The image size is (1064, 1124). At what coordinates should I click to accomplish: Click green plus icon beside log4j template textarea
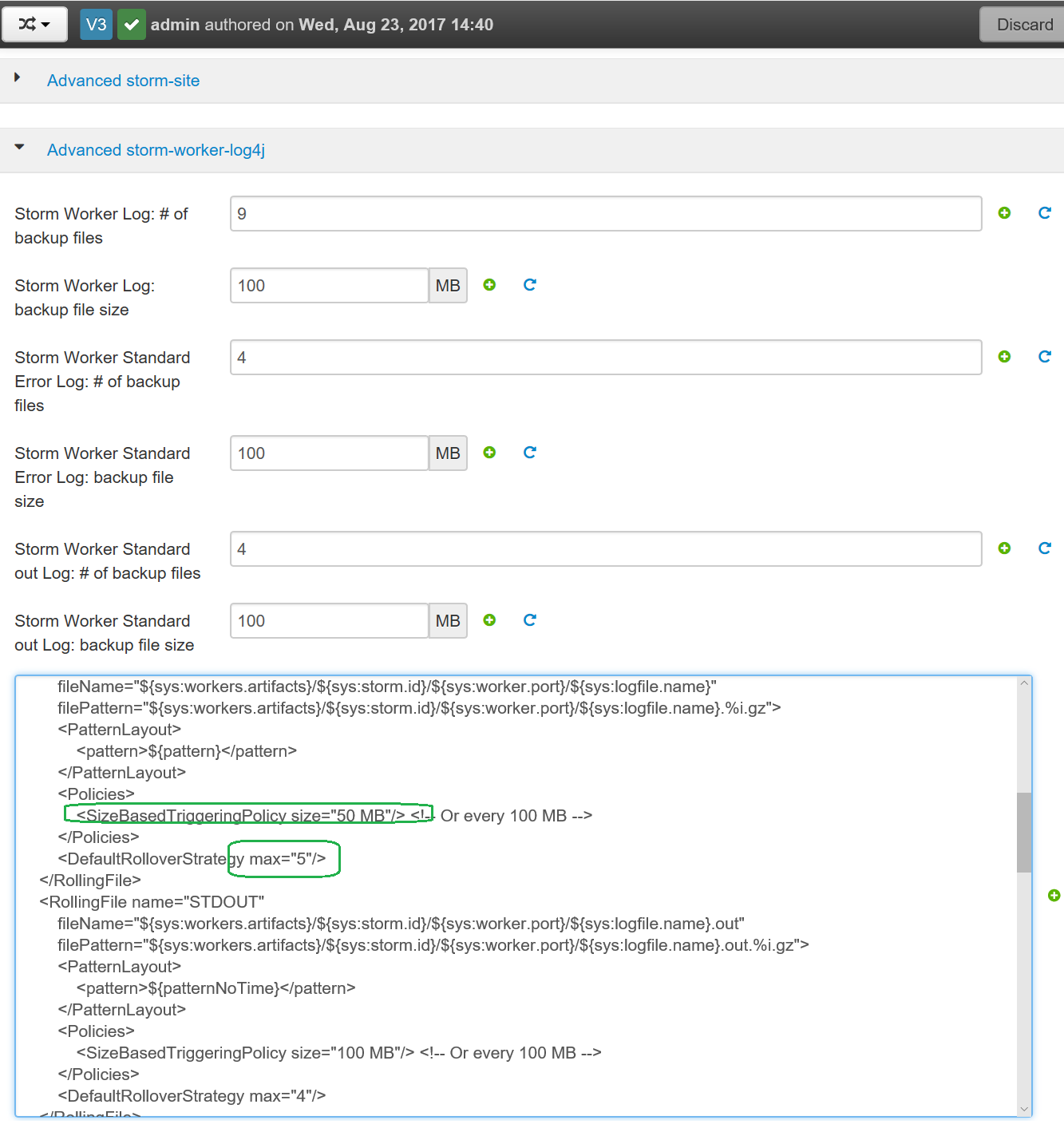1054,896
